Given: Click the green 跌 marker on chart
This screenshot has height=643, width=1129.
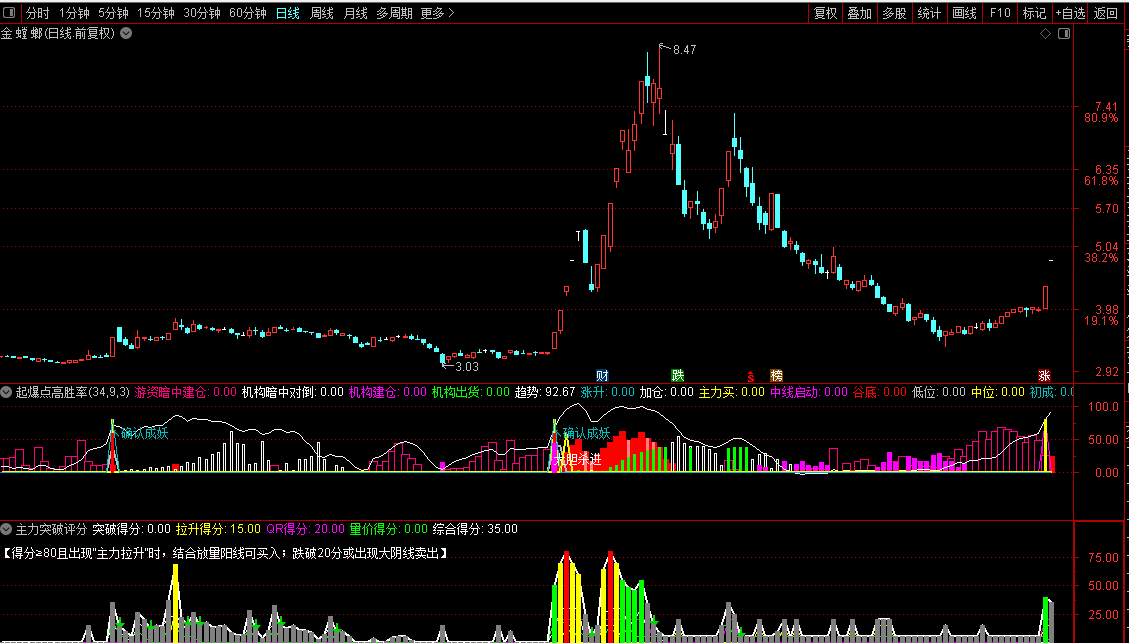Looking at the screenshot, I should pos(678,375).
